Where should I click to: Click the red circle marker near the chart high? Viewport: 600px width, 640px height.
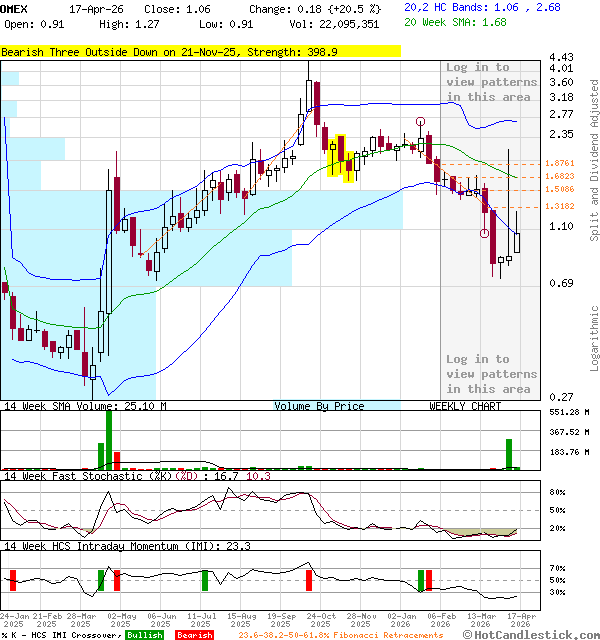[x=421, y=122]
